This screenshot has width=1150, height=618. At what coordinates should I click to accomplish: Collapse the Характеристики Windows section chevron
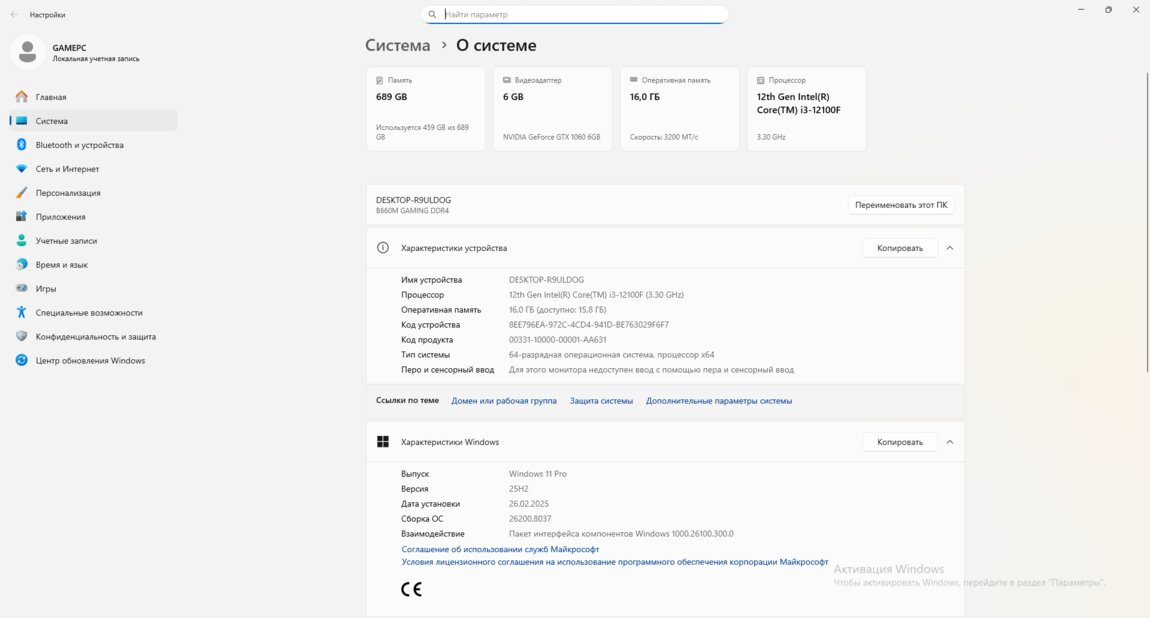949,442
